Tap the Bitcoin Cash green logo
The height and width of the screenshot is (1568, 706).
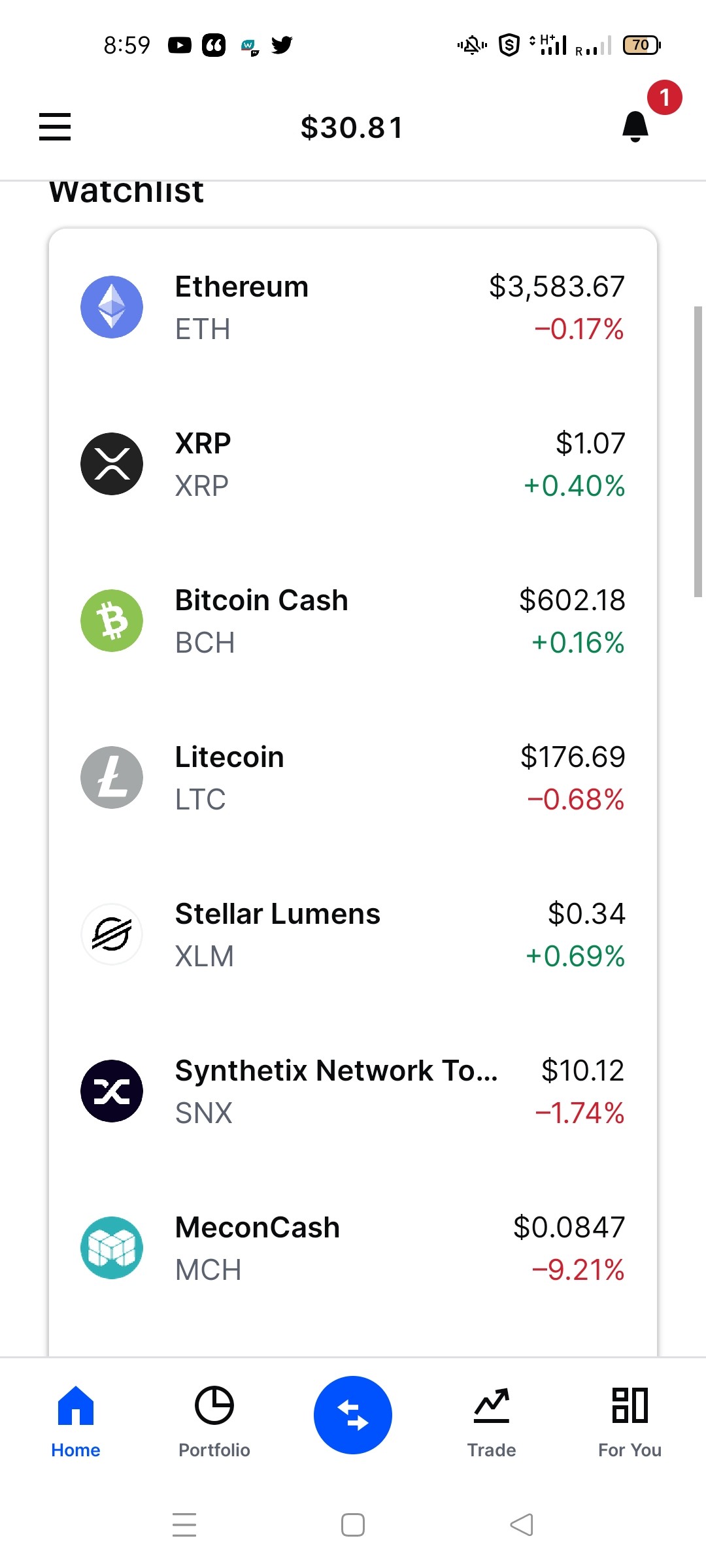point(112,621)
